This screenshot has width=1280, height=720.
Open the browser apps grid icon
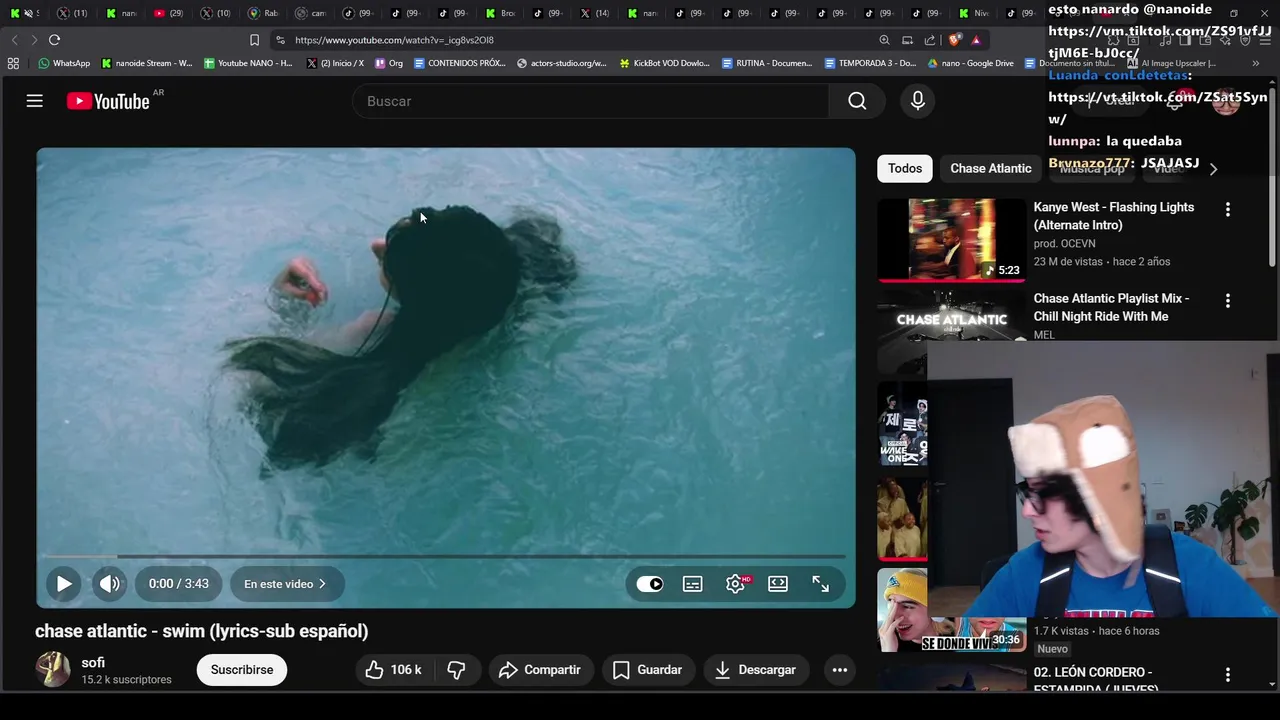[x=13, y=63]
